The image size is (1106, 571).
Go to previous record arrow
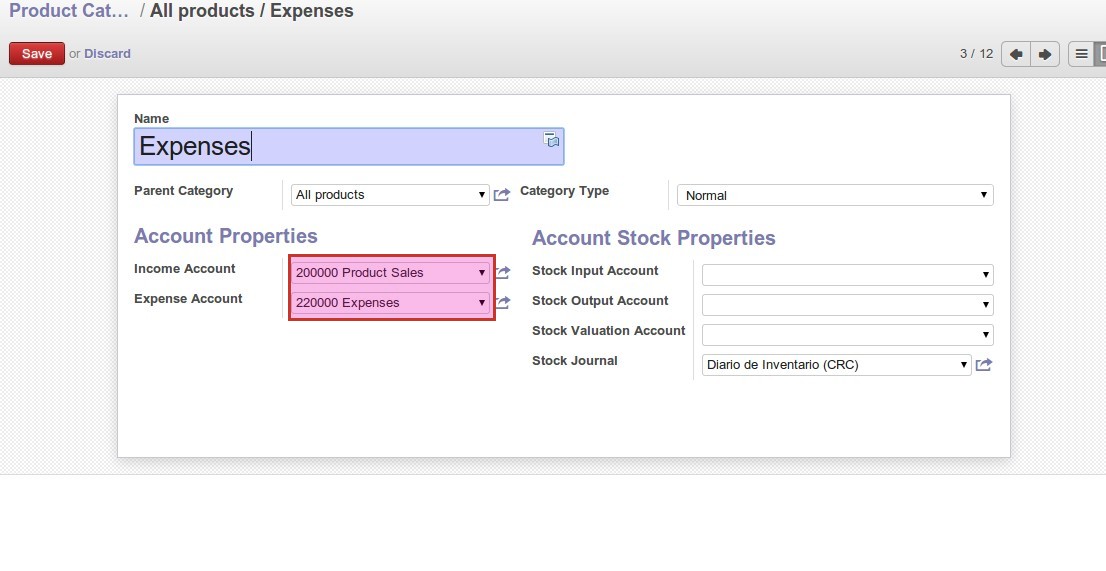coord(1016,54)
